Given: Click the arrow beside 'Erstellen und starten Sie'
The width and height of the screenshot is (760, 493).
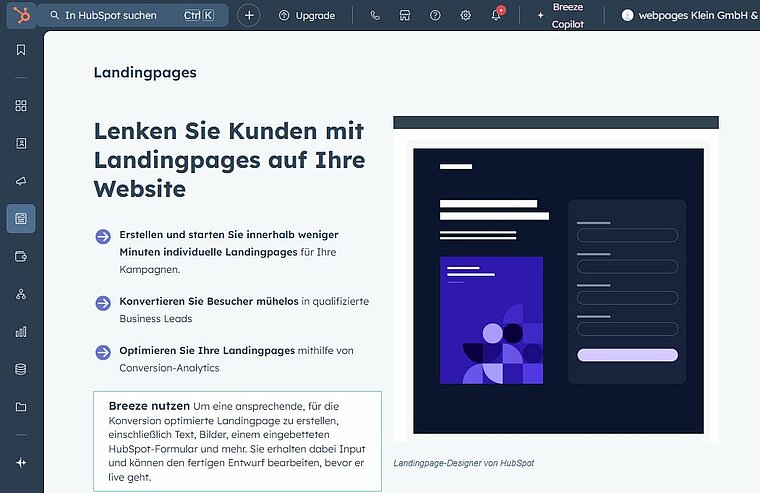Looking at the screenshot, I should pos(103,237).
